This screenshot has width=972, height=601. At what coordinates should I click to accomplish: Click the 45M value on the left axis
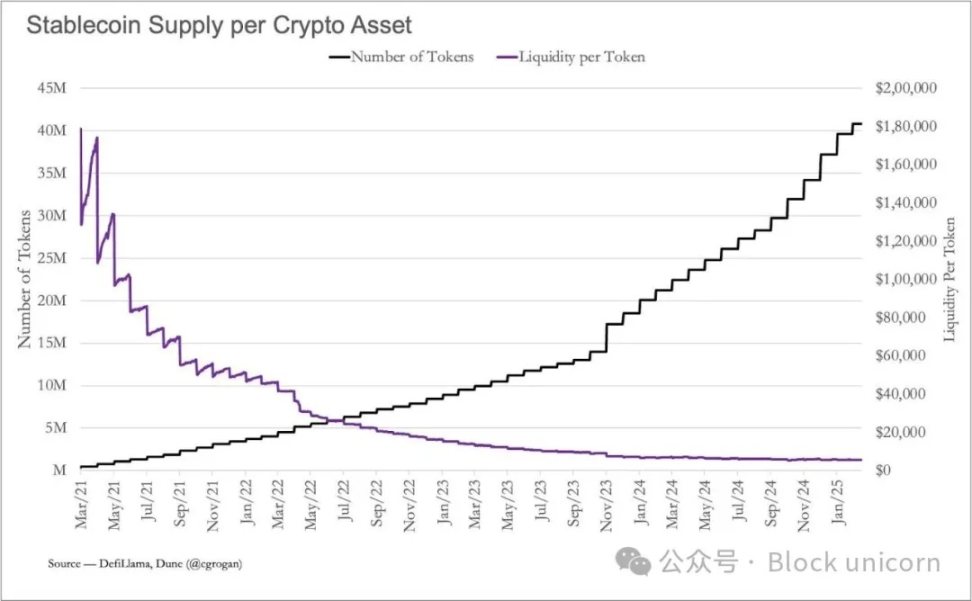pos(52,88)
